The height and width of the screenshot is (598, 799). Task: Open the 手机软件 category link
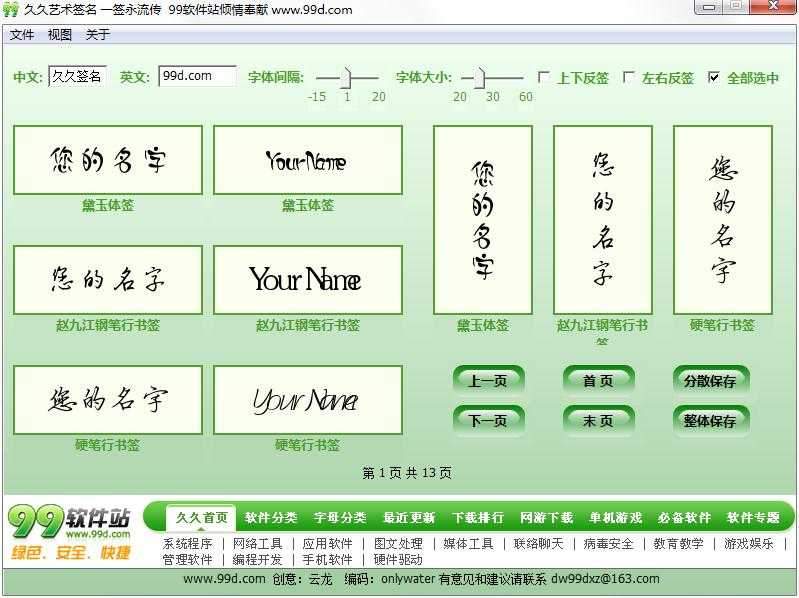[328, 559]
